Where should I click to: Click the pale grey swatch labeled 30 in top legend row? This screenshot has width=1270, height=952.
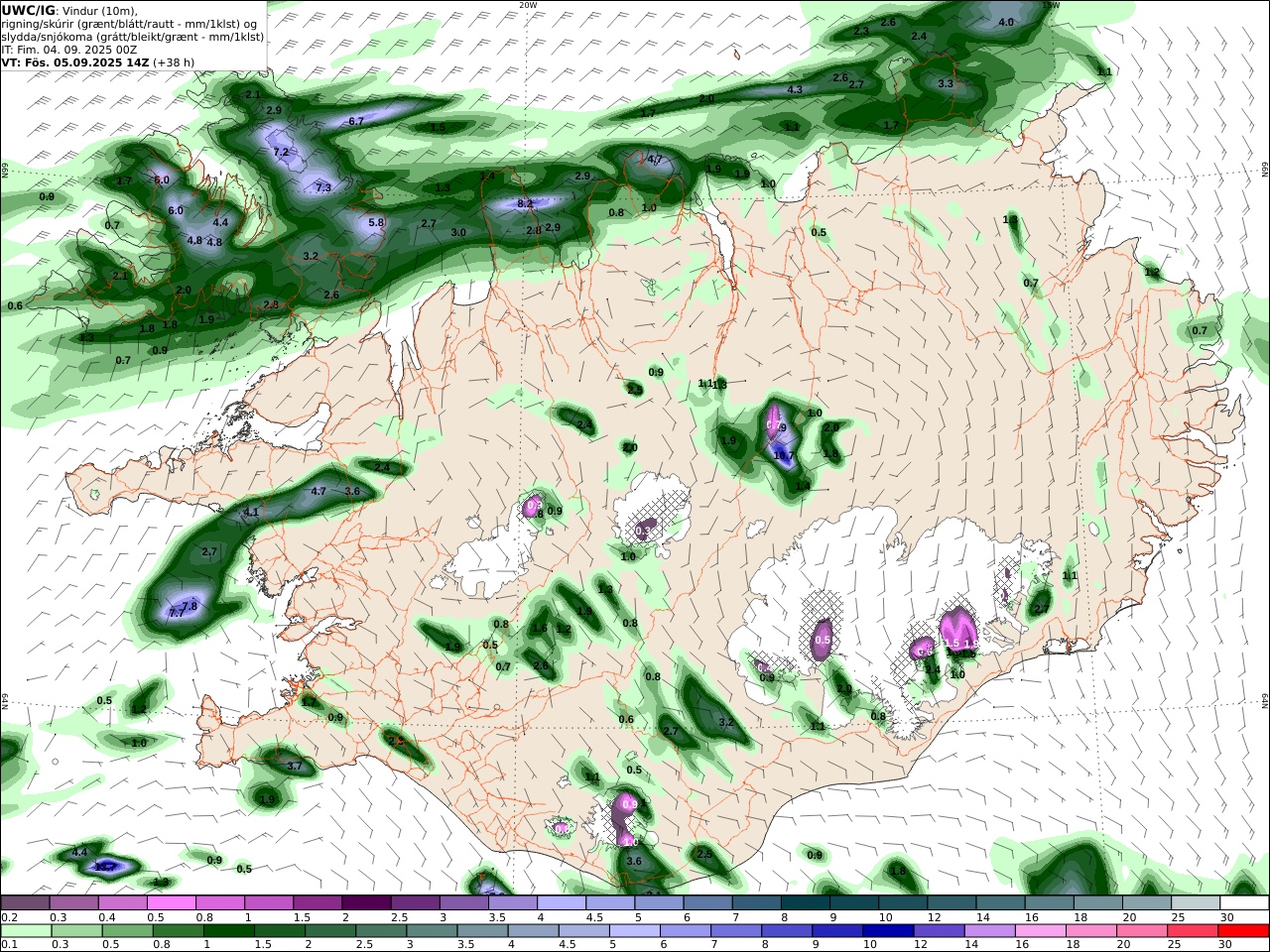(1243, 903)
